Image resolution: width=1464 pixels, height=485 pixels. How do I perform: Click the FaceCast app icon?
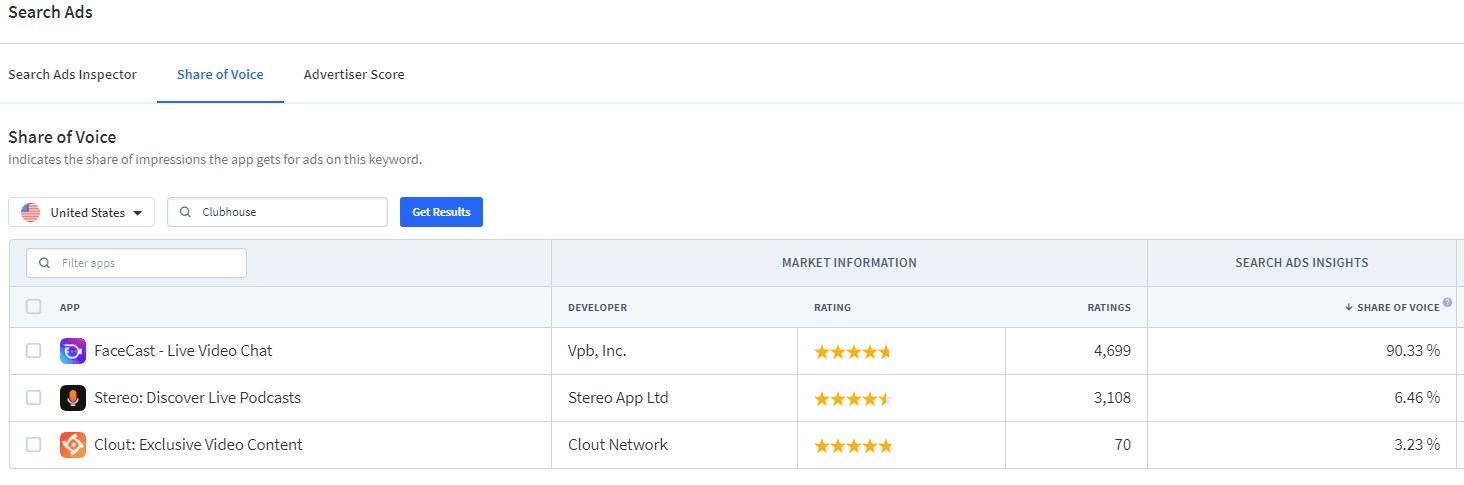coord(73,351)
